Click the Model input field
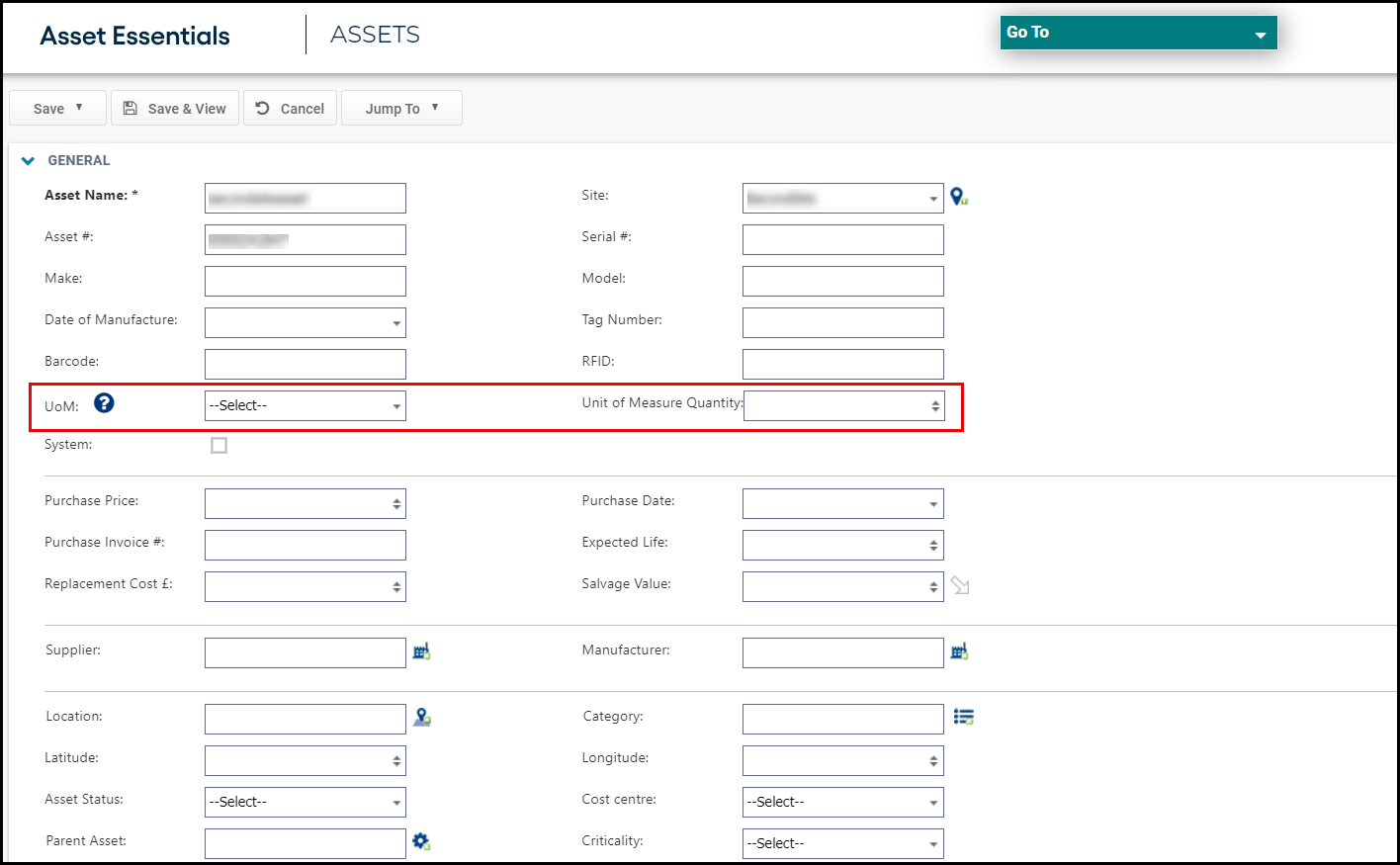The height and width of the screenshot is (865, 1400). click(843, 281)
